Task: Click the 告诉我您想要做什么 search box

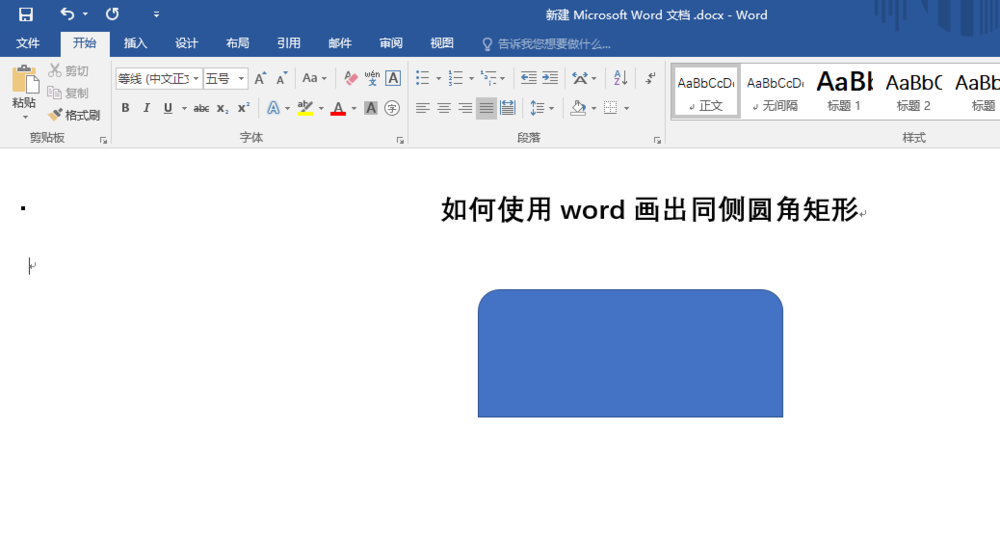Action: point(547,44)
